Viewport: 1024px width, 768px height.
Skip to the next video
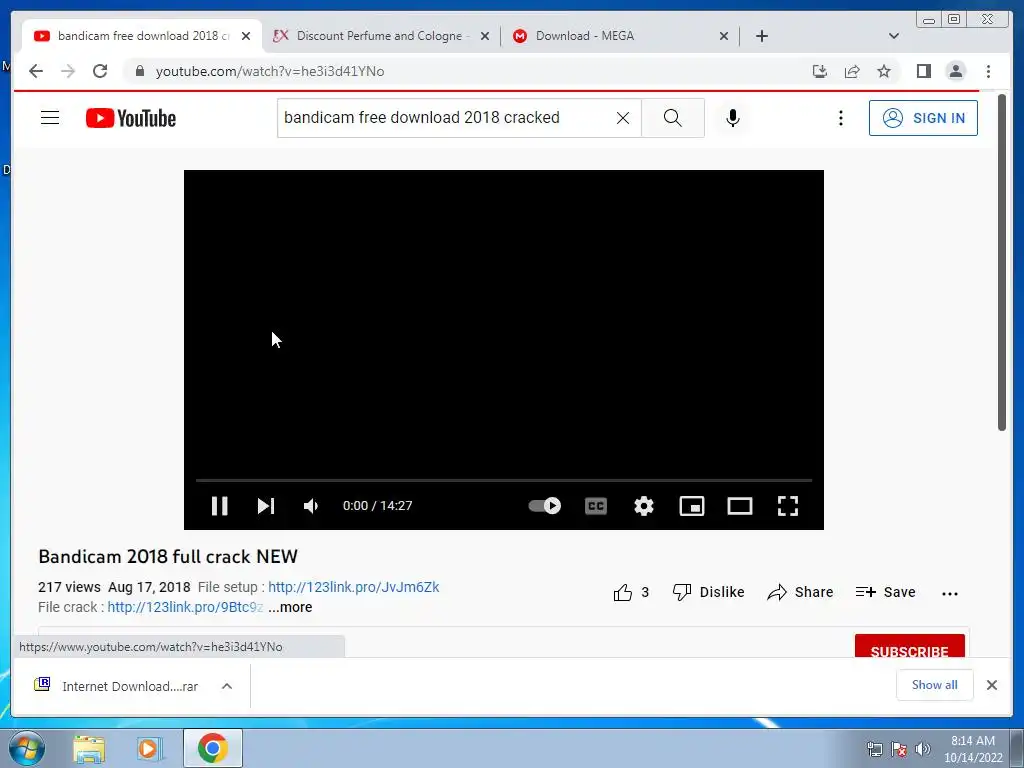pos(265,505)
